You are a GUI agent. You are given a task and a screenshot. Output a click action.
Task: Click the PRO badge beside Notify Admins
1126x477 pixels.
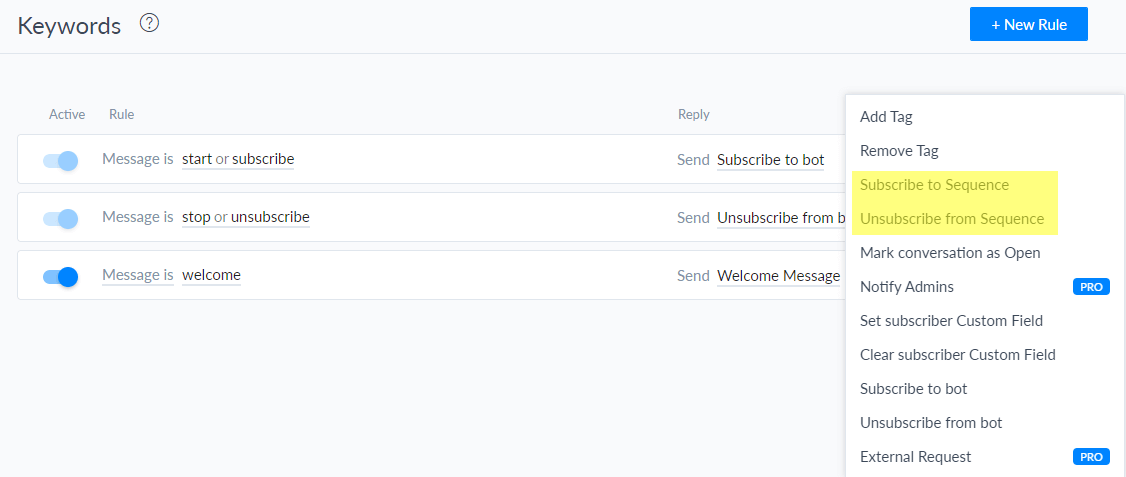point(1091,287)
